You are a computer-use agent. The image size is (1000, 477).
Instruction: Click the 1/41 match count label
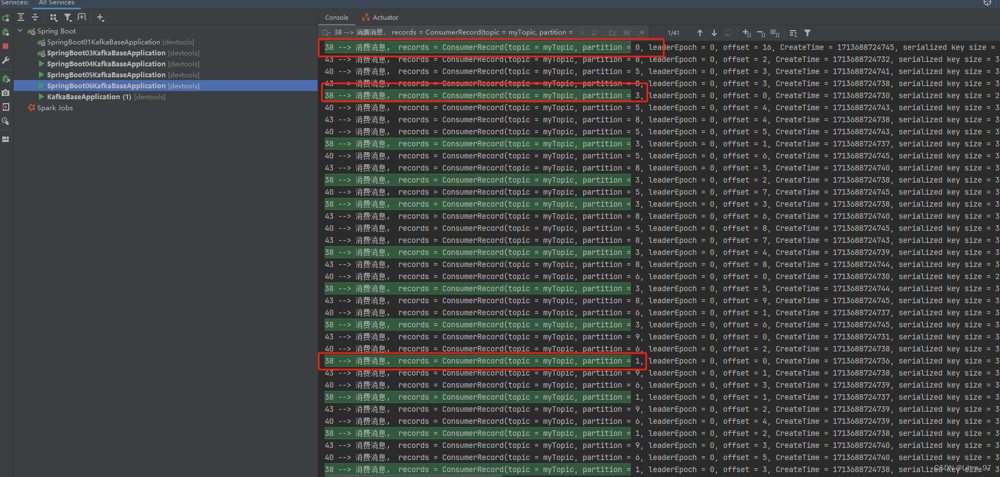[673, 33]
